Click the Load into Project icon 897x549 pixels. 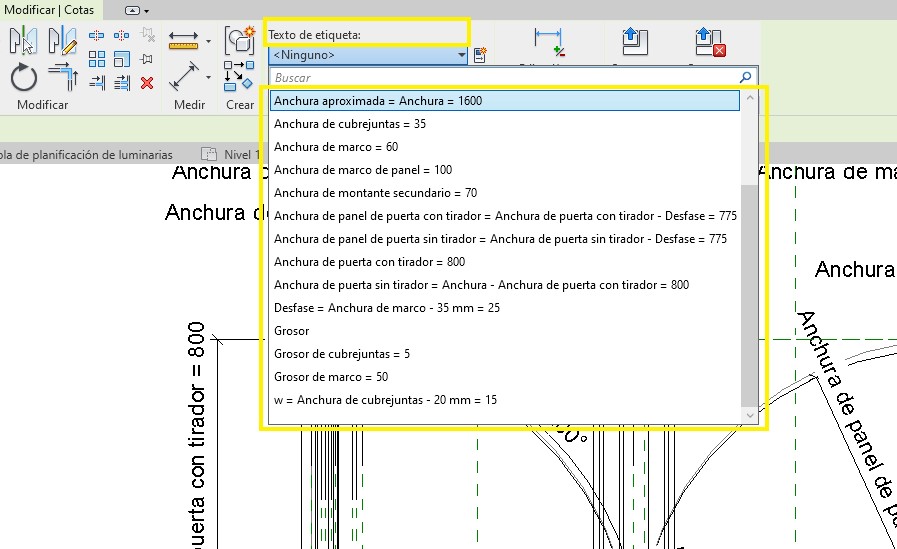tap(630, 42)
